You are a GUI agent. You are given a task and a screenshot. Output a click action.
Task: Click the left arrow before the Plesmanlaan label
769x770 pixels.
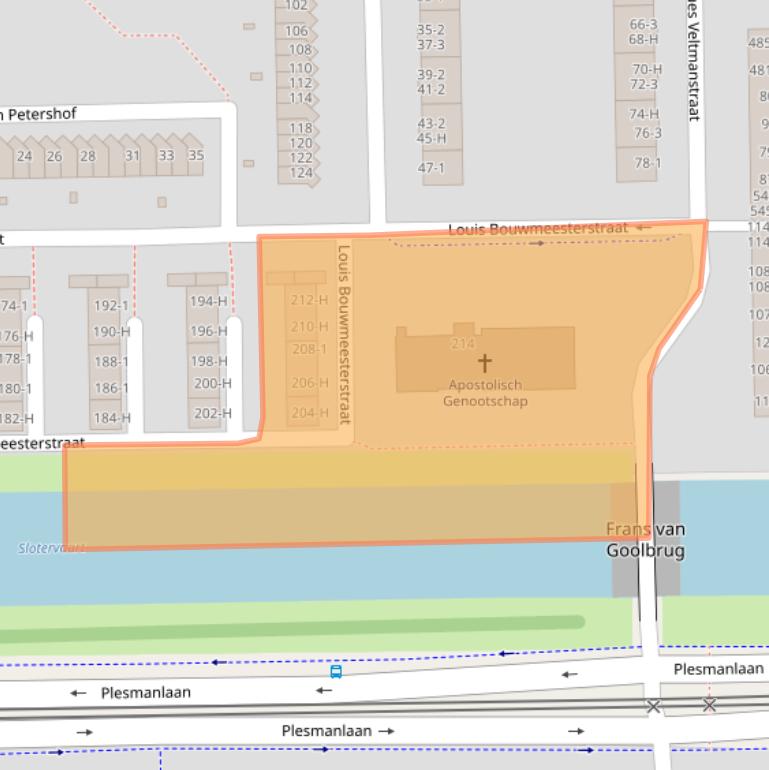(x=79, y=693)
